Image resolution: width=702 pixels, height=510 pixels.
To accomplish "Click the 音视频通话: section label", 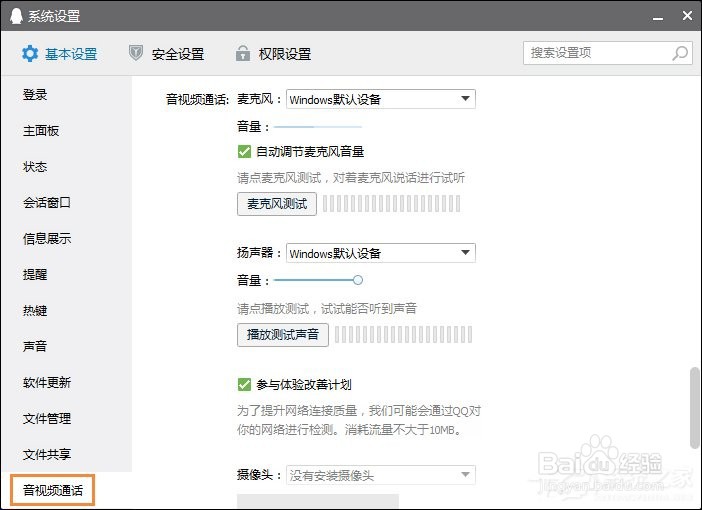I will 197,99.
